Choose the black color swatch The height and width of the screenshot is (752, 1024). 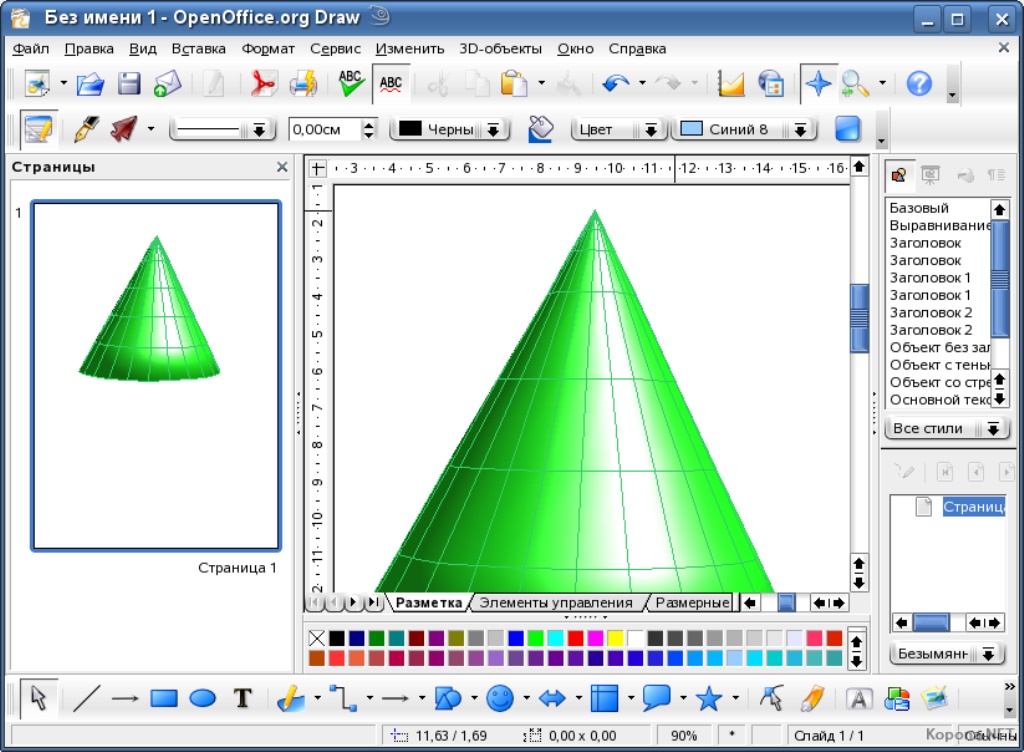(336, 638)
